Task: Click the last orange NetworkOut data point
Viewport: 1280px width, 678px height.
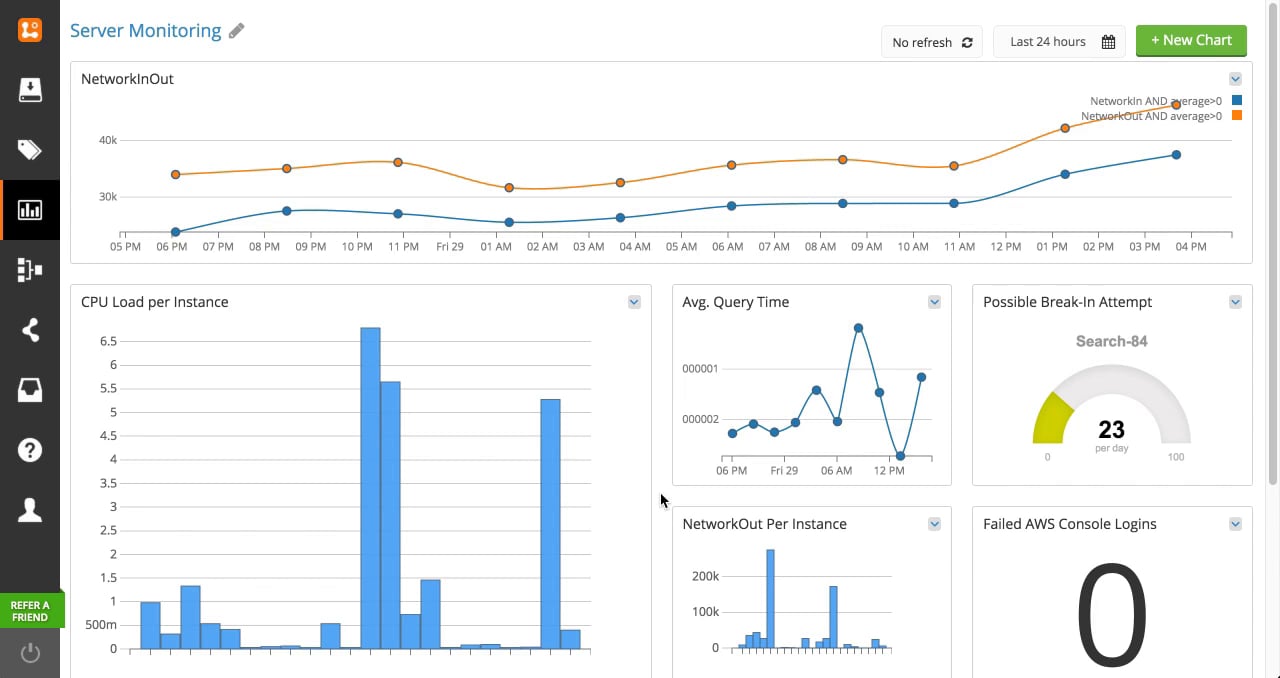Action: (1176, 105)
